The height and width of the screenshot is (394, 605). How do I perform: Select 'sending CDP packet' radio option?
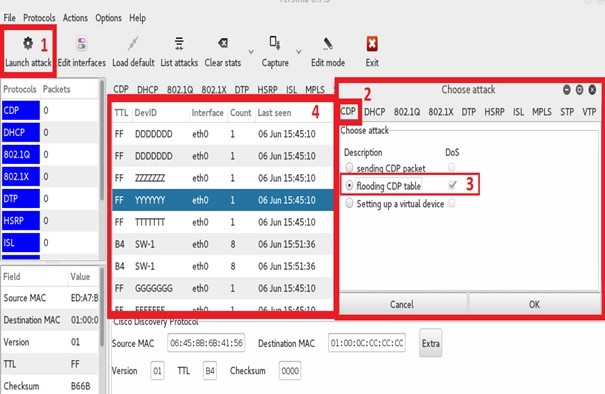click(349, 167)
